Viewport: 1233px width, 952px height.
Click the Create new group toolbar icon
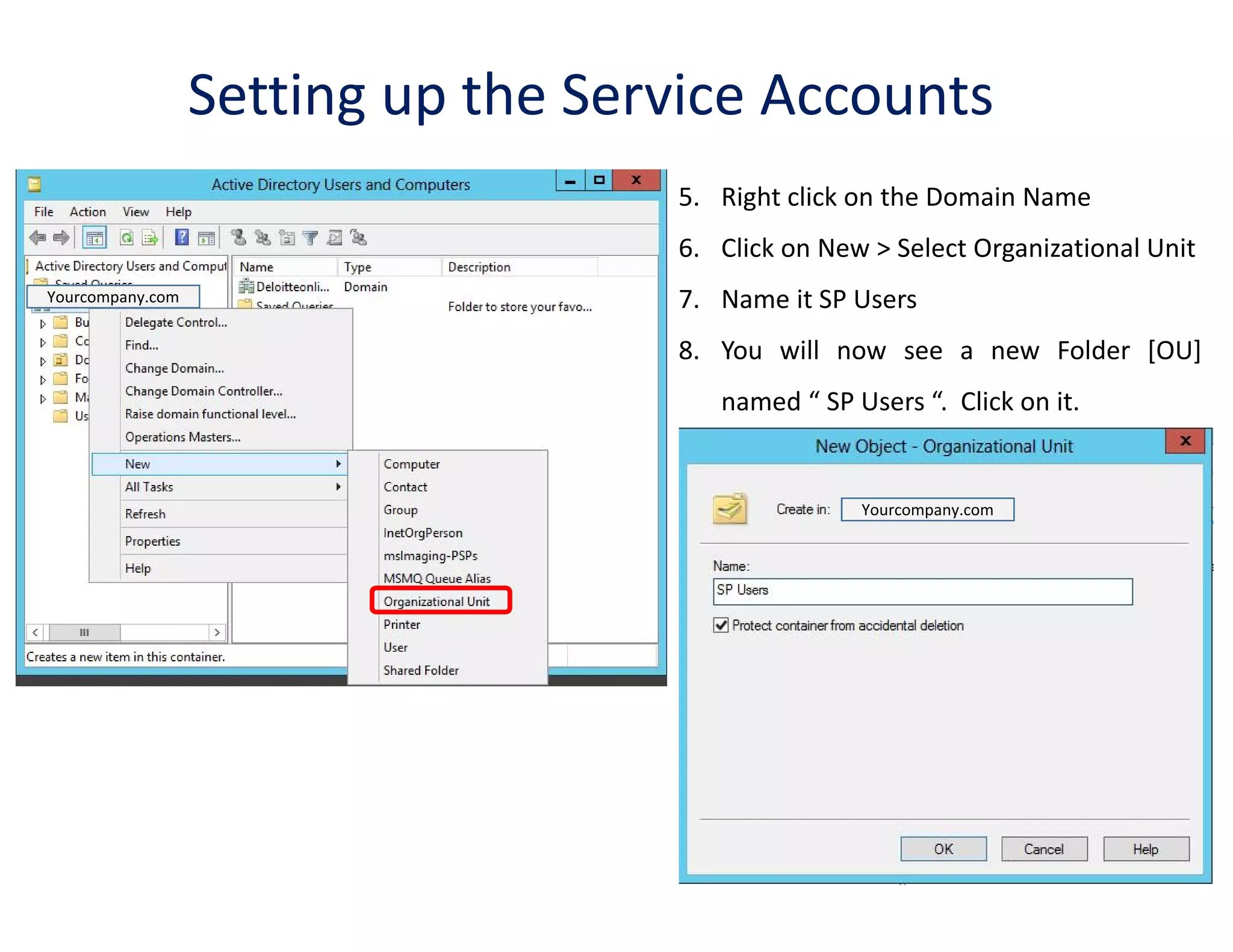coord(262,238)
